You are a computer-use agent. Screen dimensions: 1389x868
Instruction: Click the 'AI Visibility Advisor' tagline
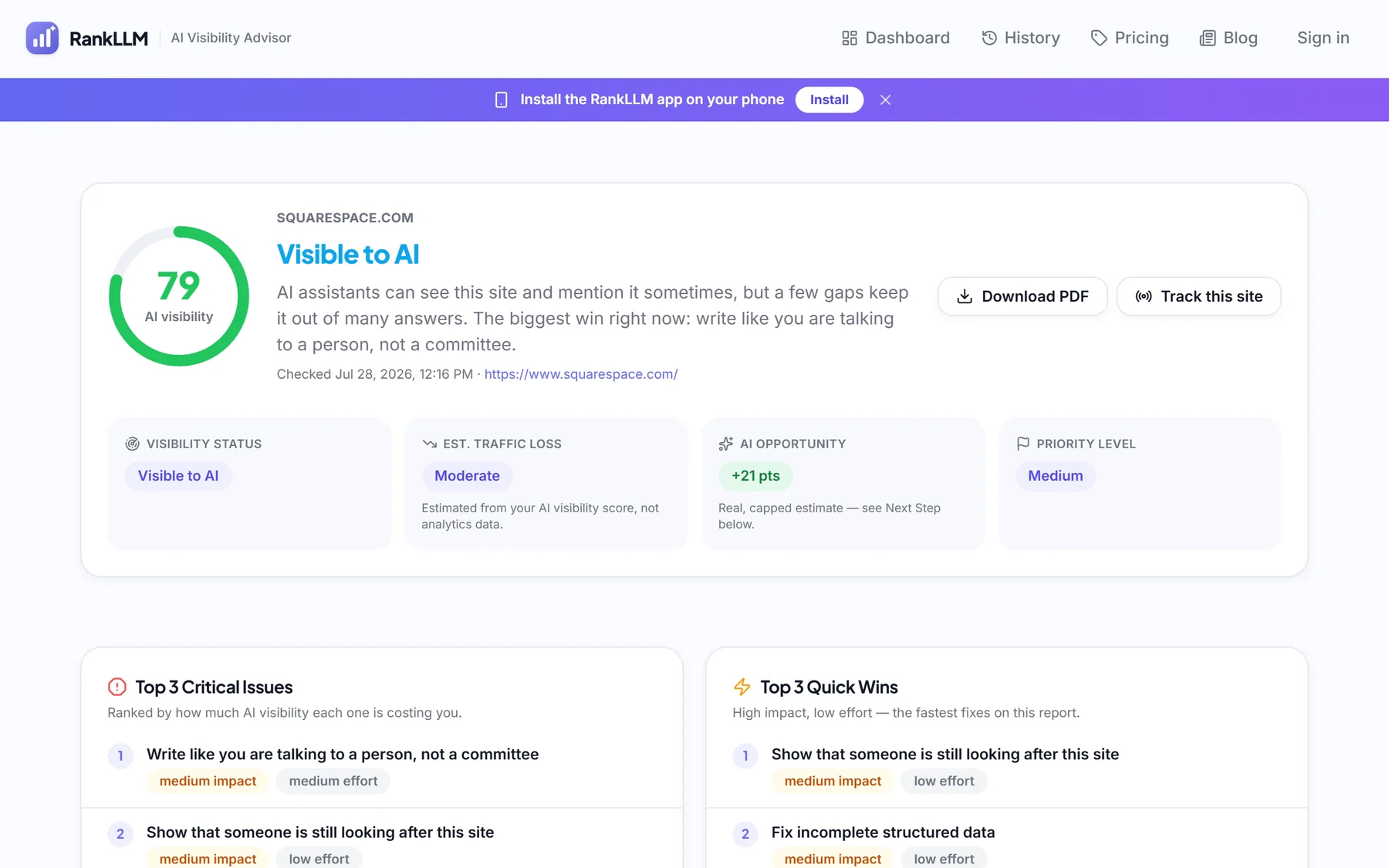tap(231, 38)
